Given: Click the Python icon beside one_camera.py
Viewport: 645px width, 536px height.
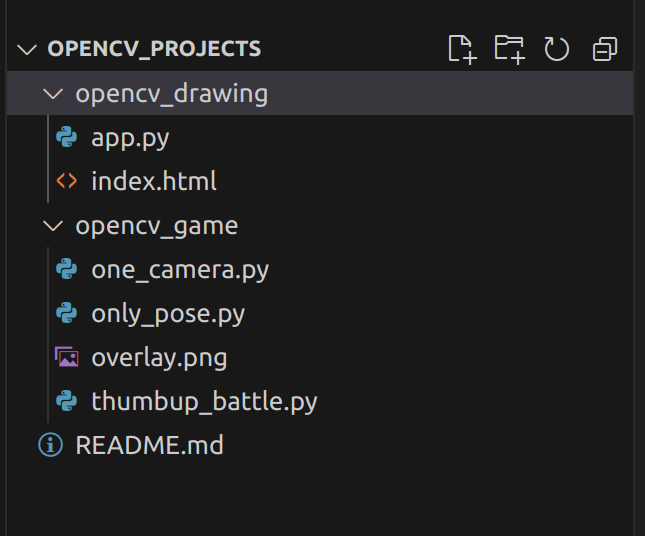Looking at the screenshot, I should tap(67, 269).
